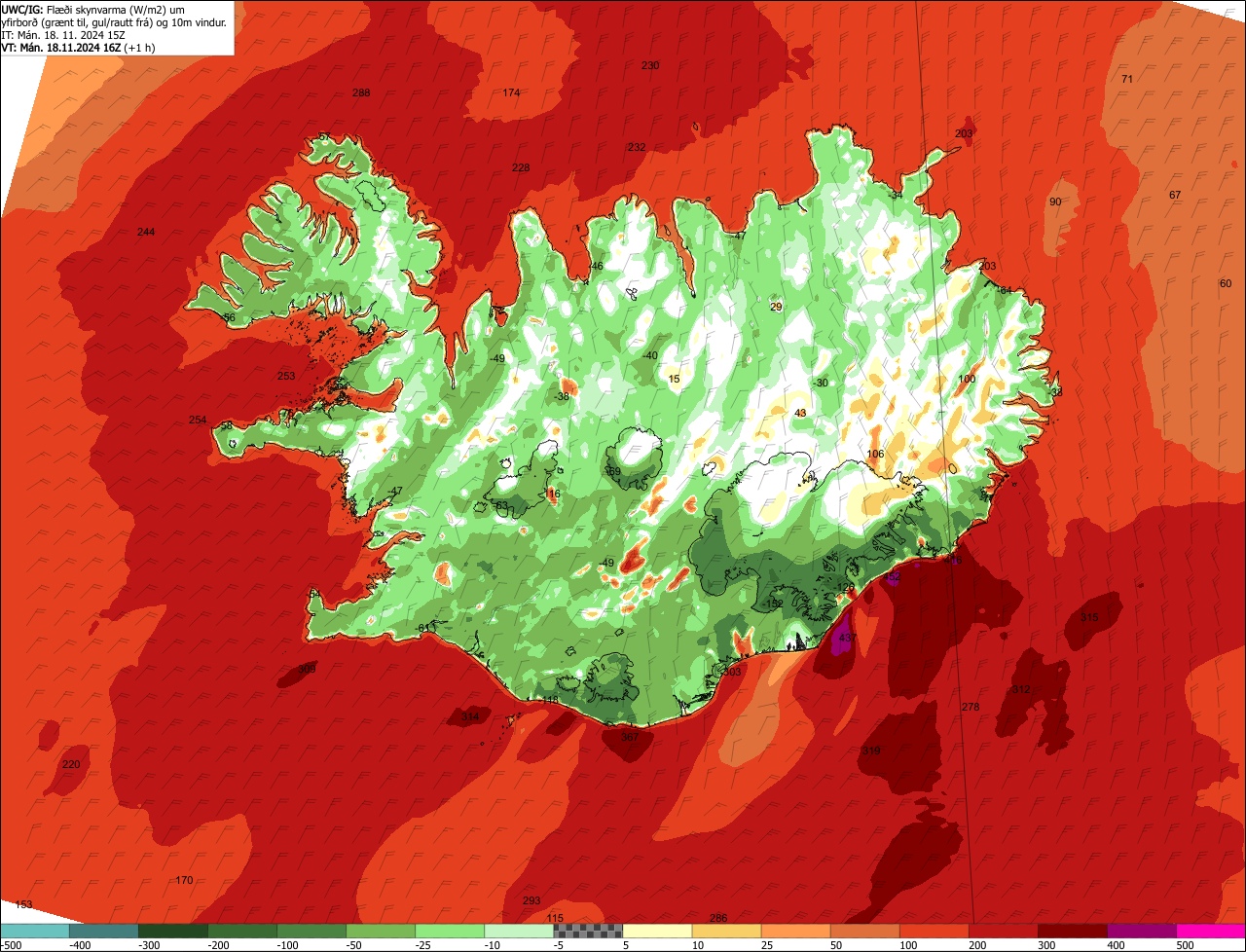Click the legend swatch between -25 and -10
Image resolution: width=1246 pixels, height=952 pixels.
450,930
